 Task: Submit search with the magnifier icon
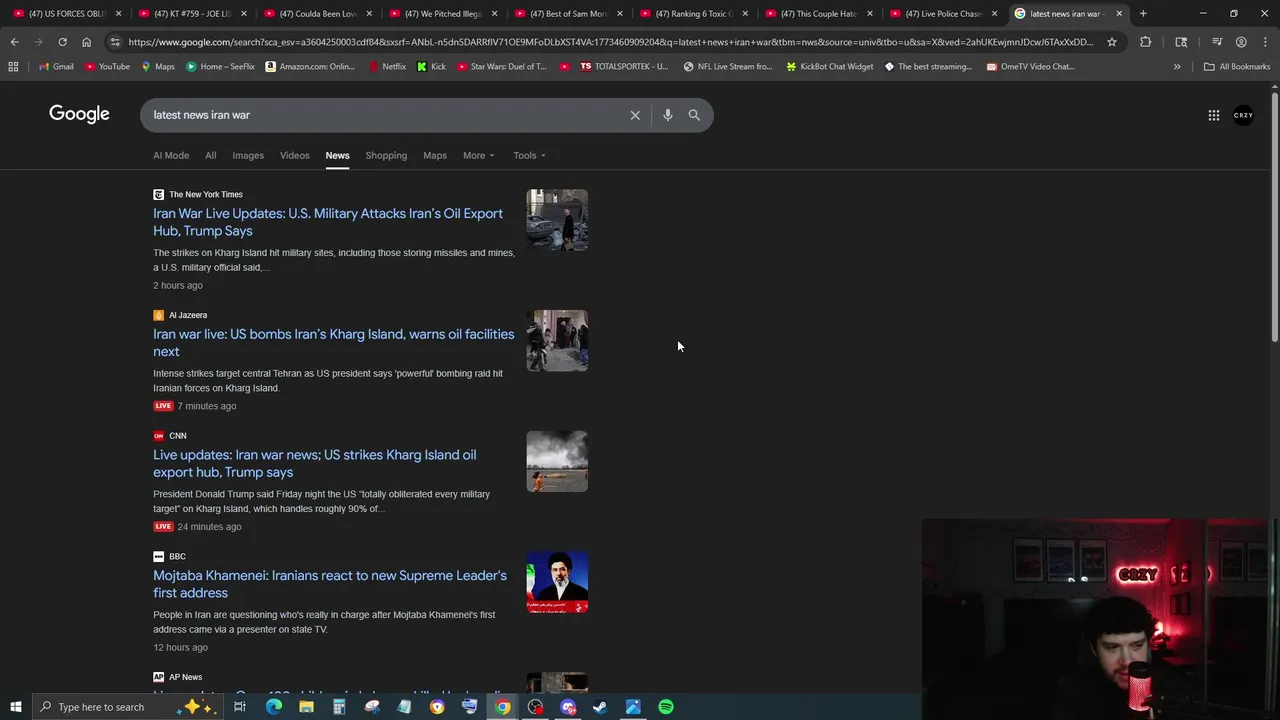click(x=694, y=115)
